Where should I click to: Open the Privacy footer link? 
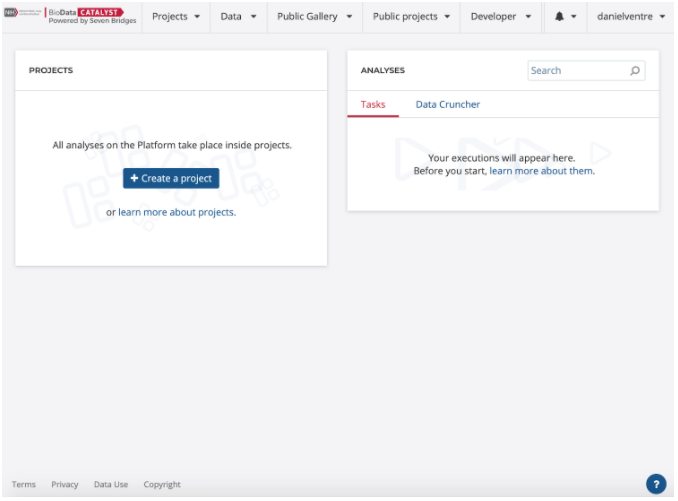[x=65, y=484]
